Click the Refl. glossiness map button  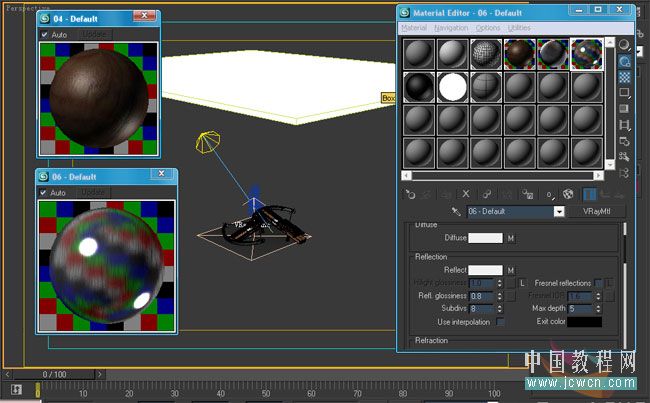tap(511, 296)
